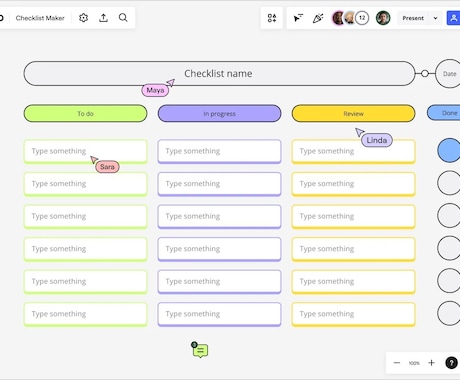Screen dimensions: 460x380
Task: Open the apps shapes icon
Action: tap(272, 18)
